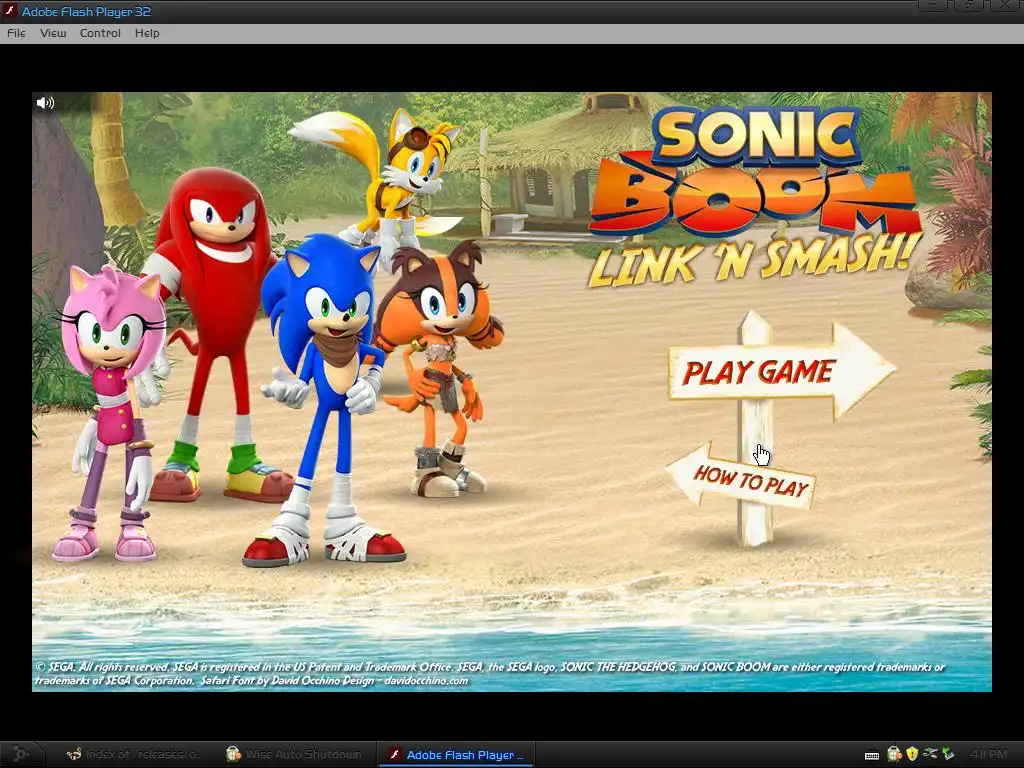Open the yellow security shield tray icon

(912, 754)
